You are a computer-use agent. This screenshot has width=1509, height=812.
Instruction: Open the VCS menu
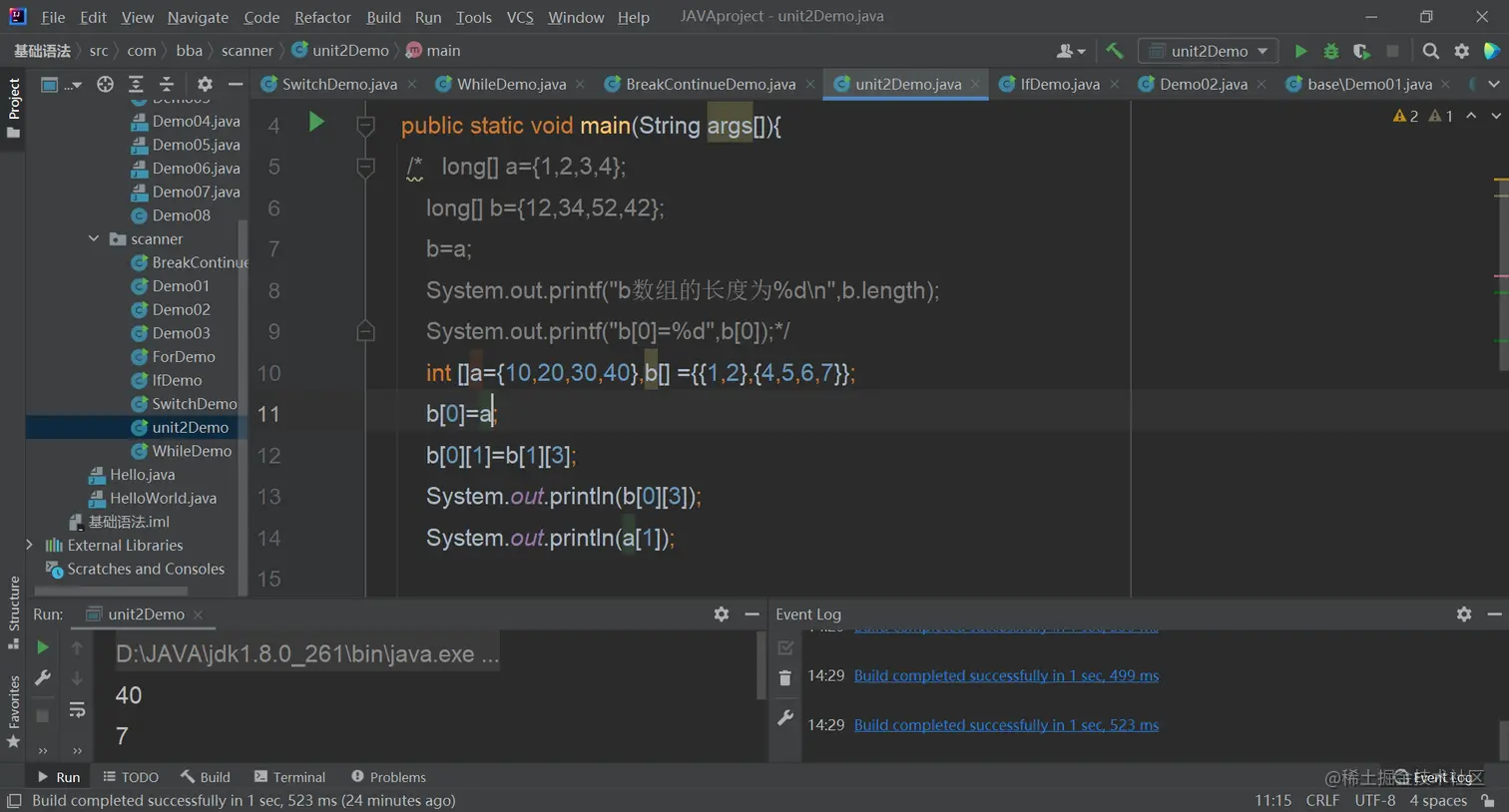click(520, 17)
